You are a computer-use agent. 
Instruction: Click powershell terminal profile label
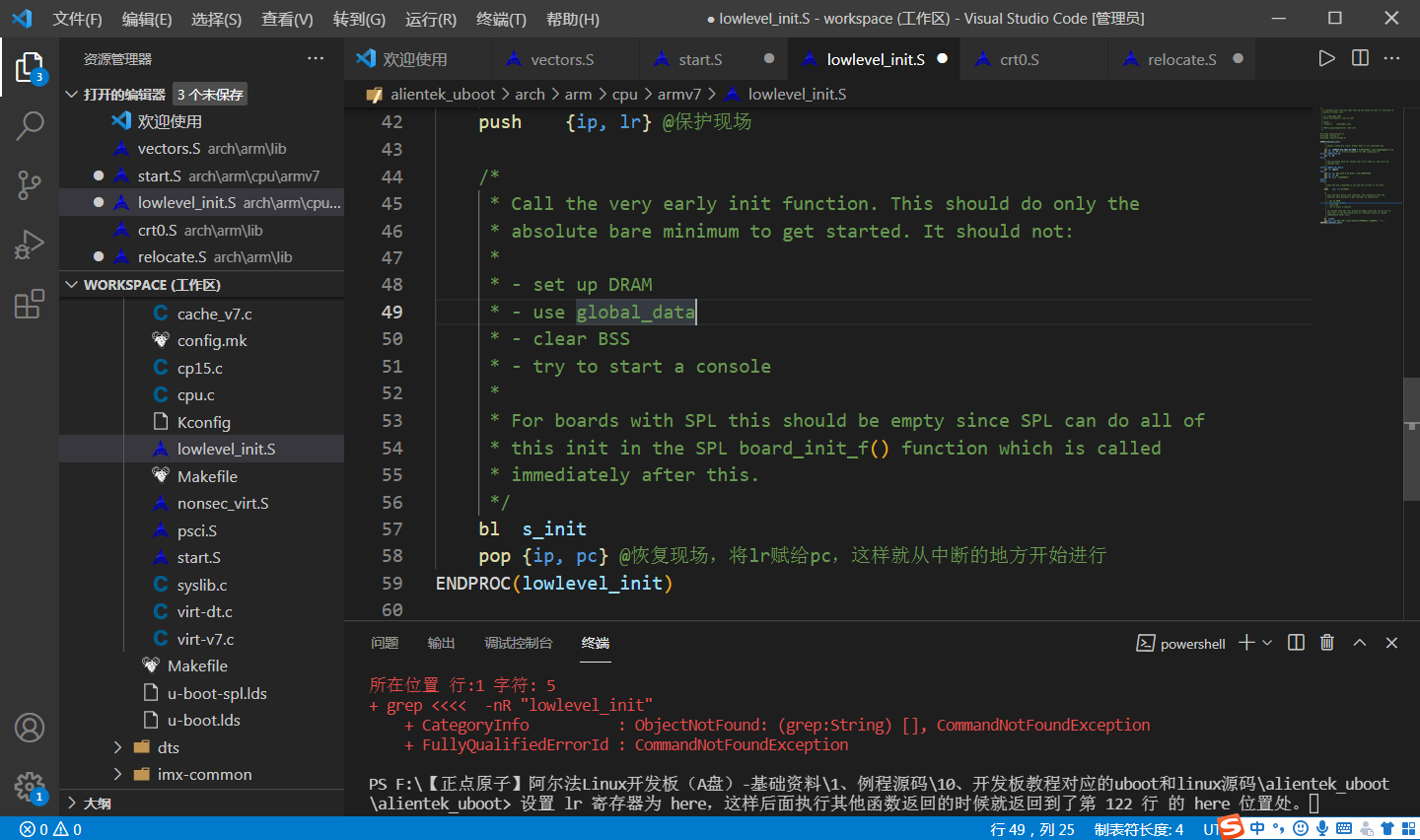tap(1181, 643)
